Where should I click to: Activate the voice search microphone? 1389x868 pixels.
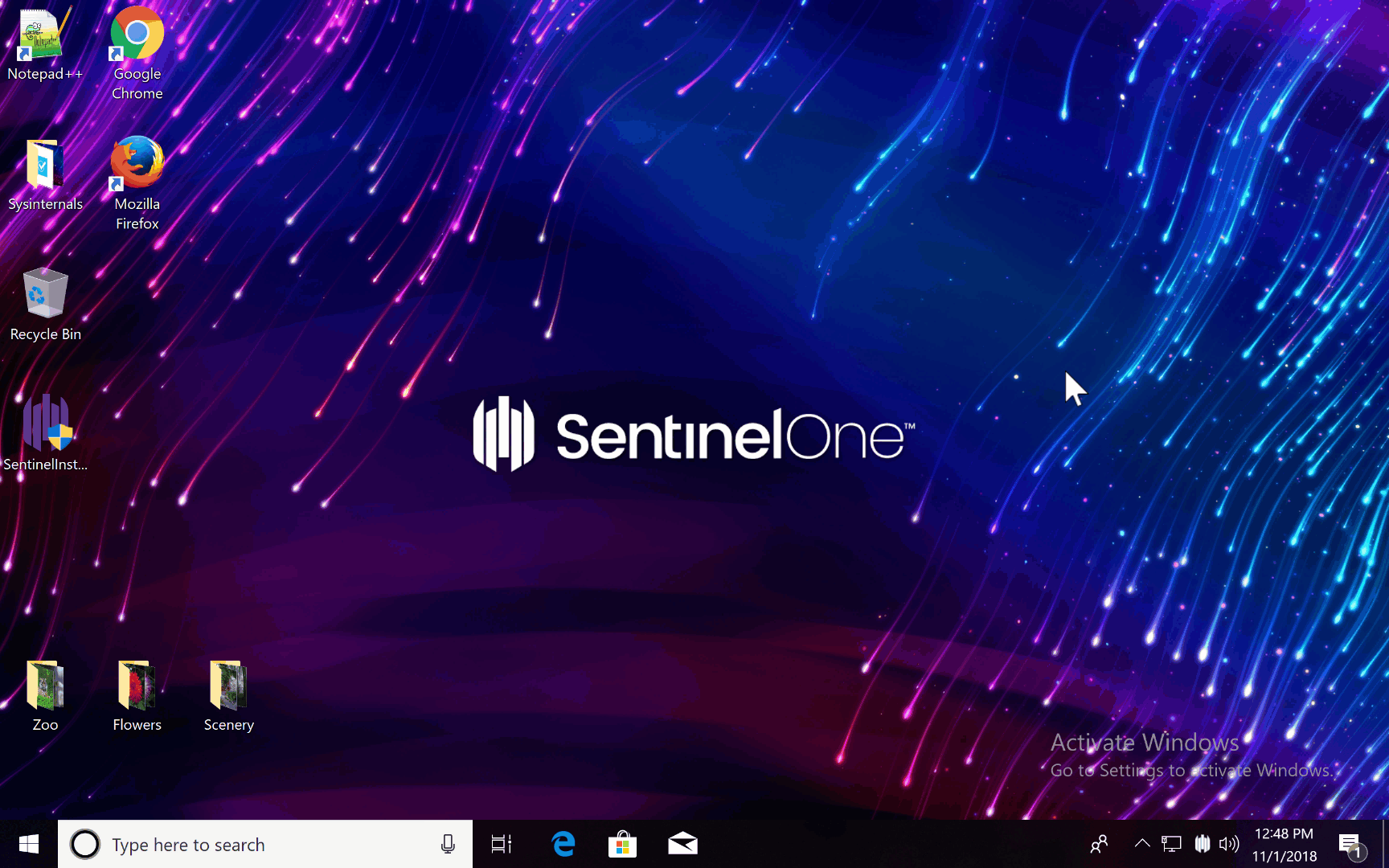point(447,844)
